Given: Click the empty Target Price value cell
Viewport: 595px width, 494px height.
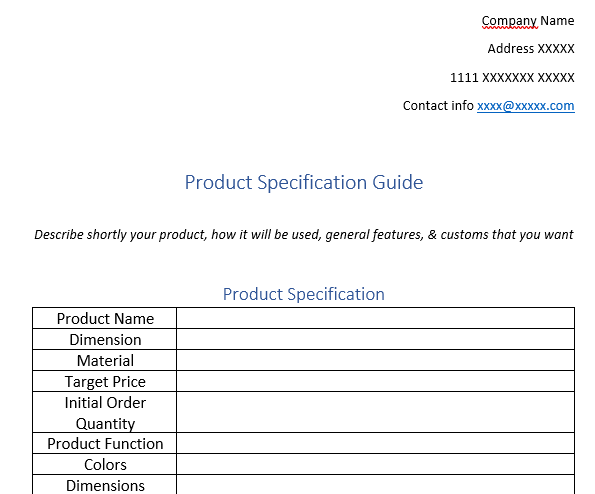Looking at the screenshot, I should click(x=375, y=381).
